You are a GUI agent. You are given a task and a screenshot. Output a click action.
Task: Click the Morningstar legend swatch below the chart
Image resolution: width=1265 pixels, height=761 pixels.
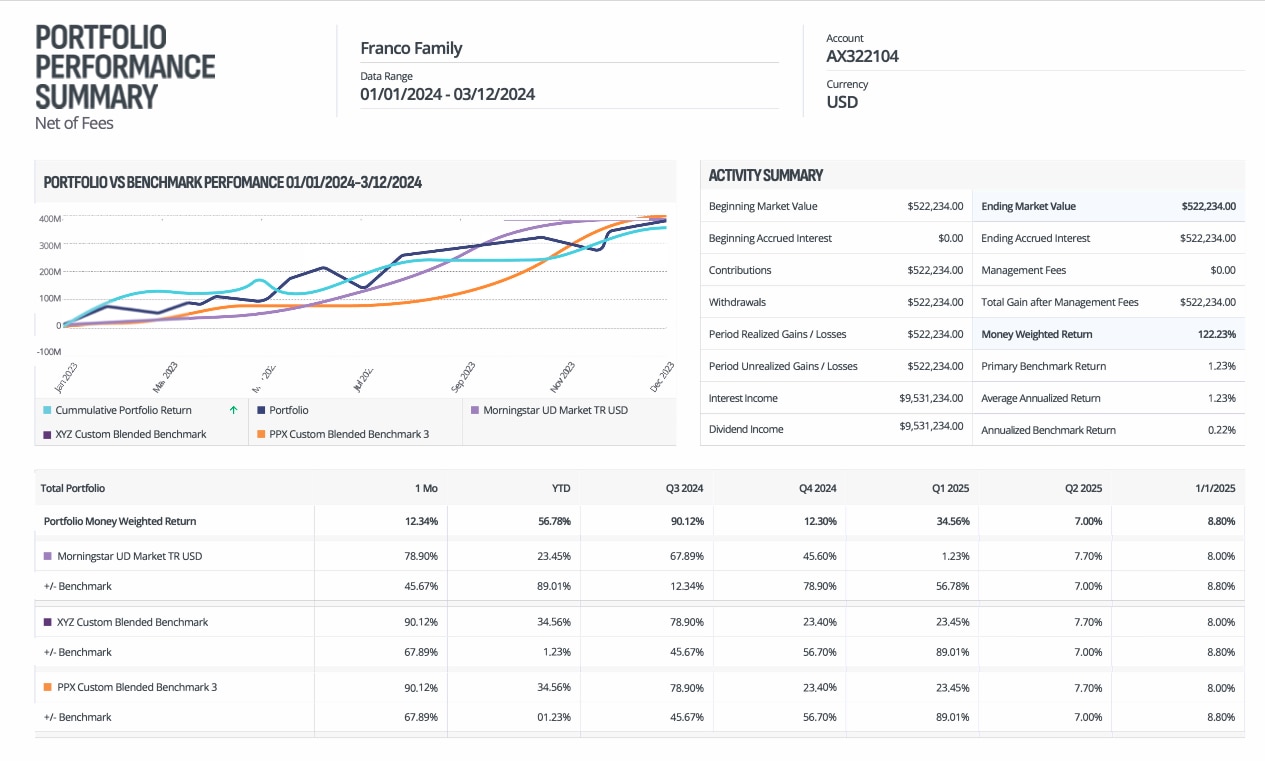pos(475,410)
